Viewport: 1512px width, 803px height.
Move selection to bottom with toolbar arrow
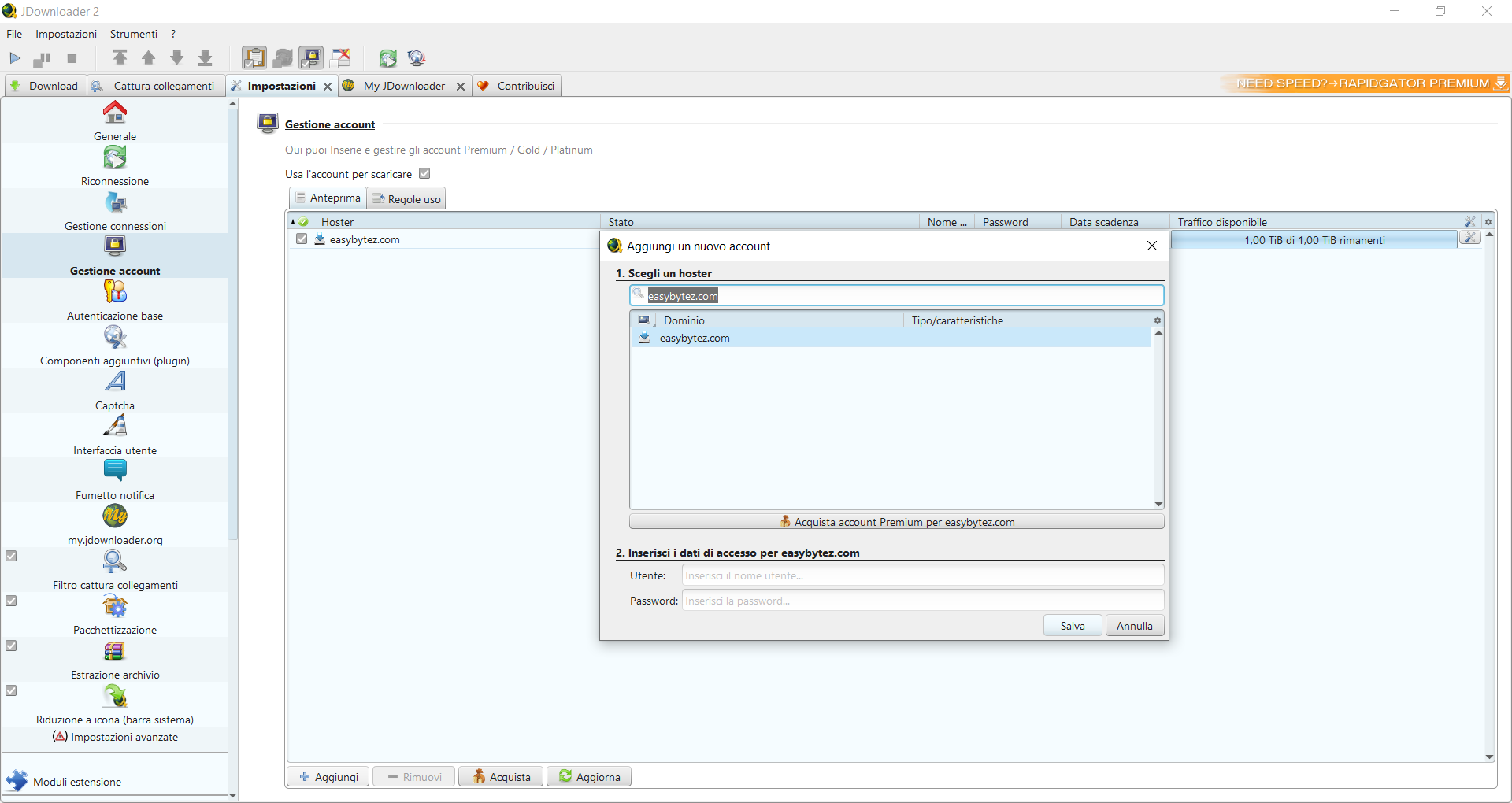(x=205, y=57)
